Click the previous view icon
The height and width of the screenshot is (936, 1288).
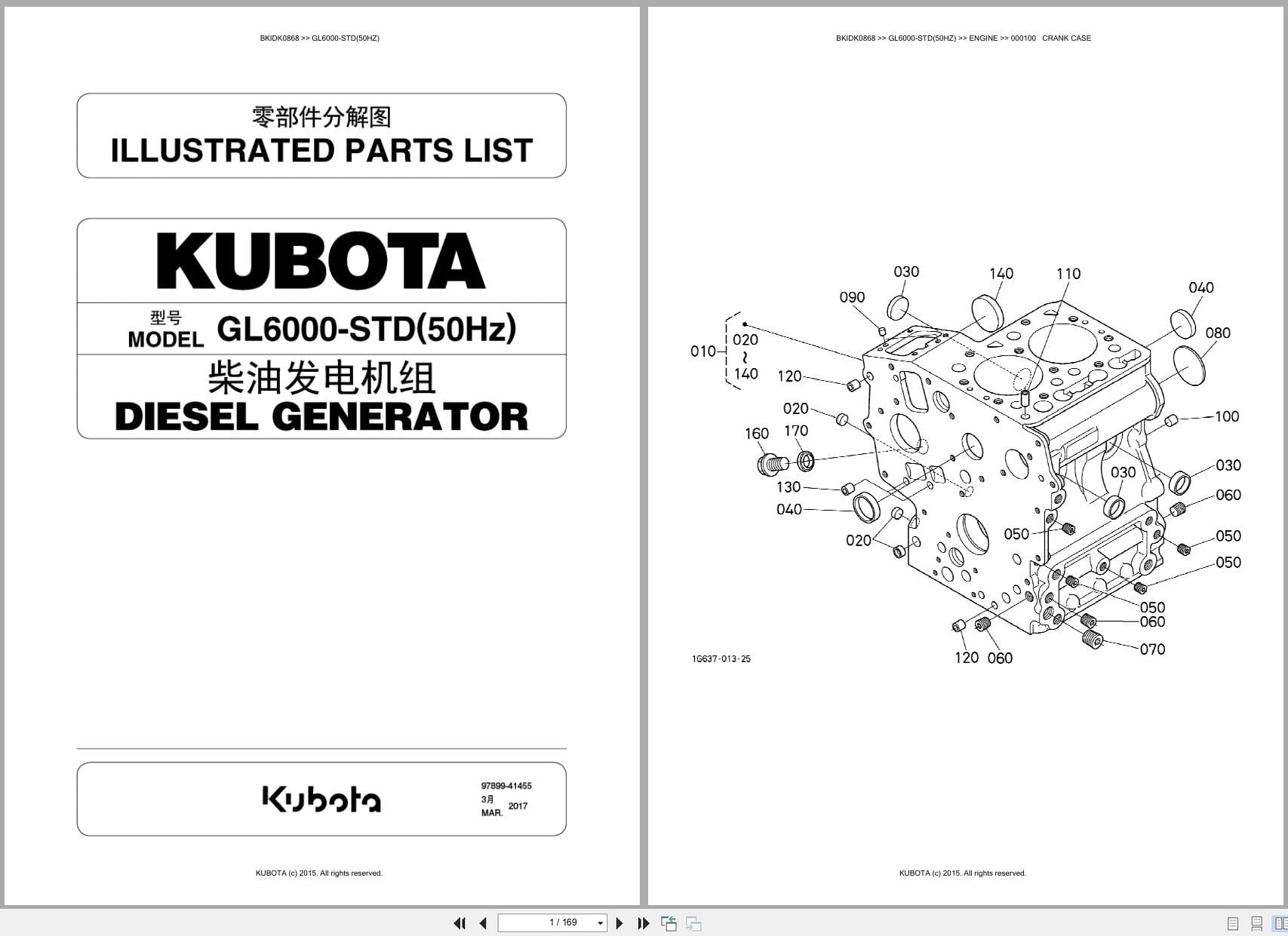669,923
